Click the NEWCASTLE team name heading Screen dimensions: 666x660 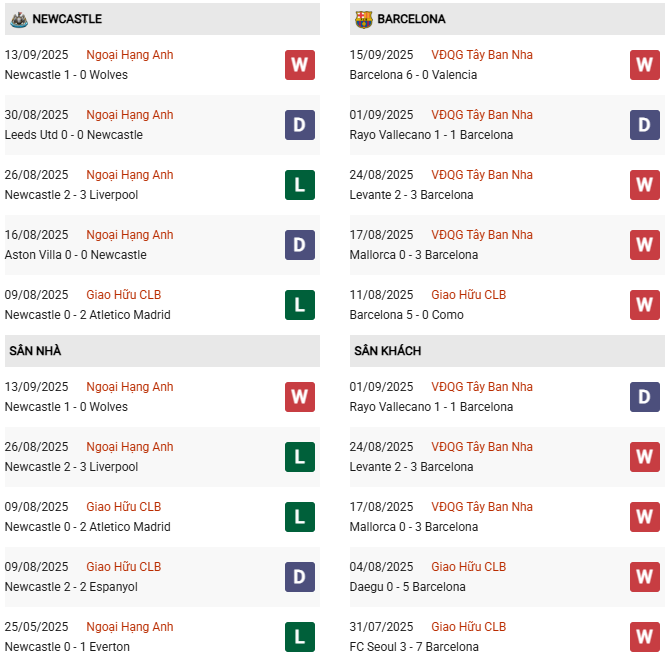coord(67,19)
